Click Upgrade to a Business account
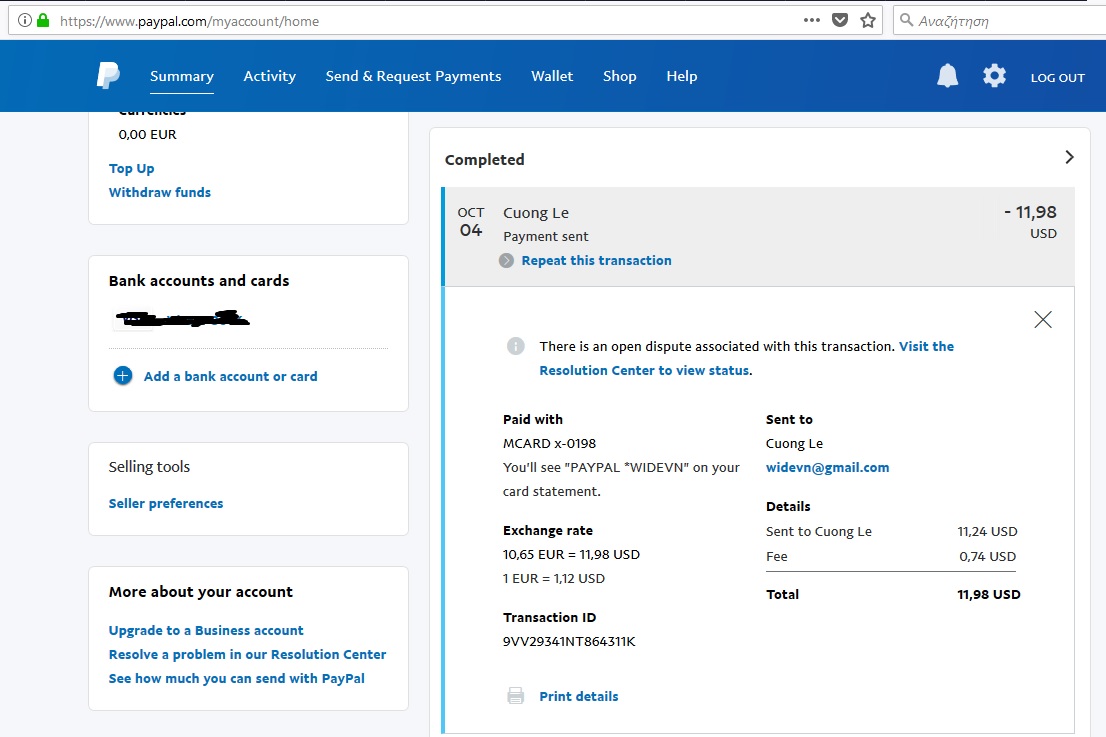Image resolution: width=1106 pixels, height=737 pixels. (x=206, y=631)
